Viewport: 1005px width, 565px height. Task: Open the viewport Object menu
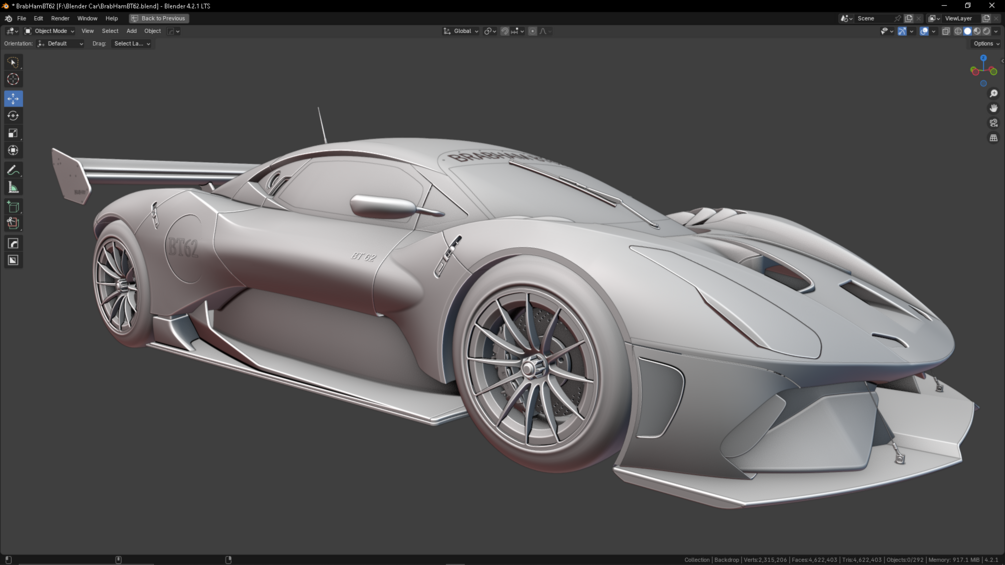click(x=153, y=31)
